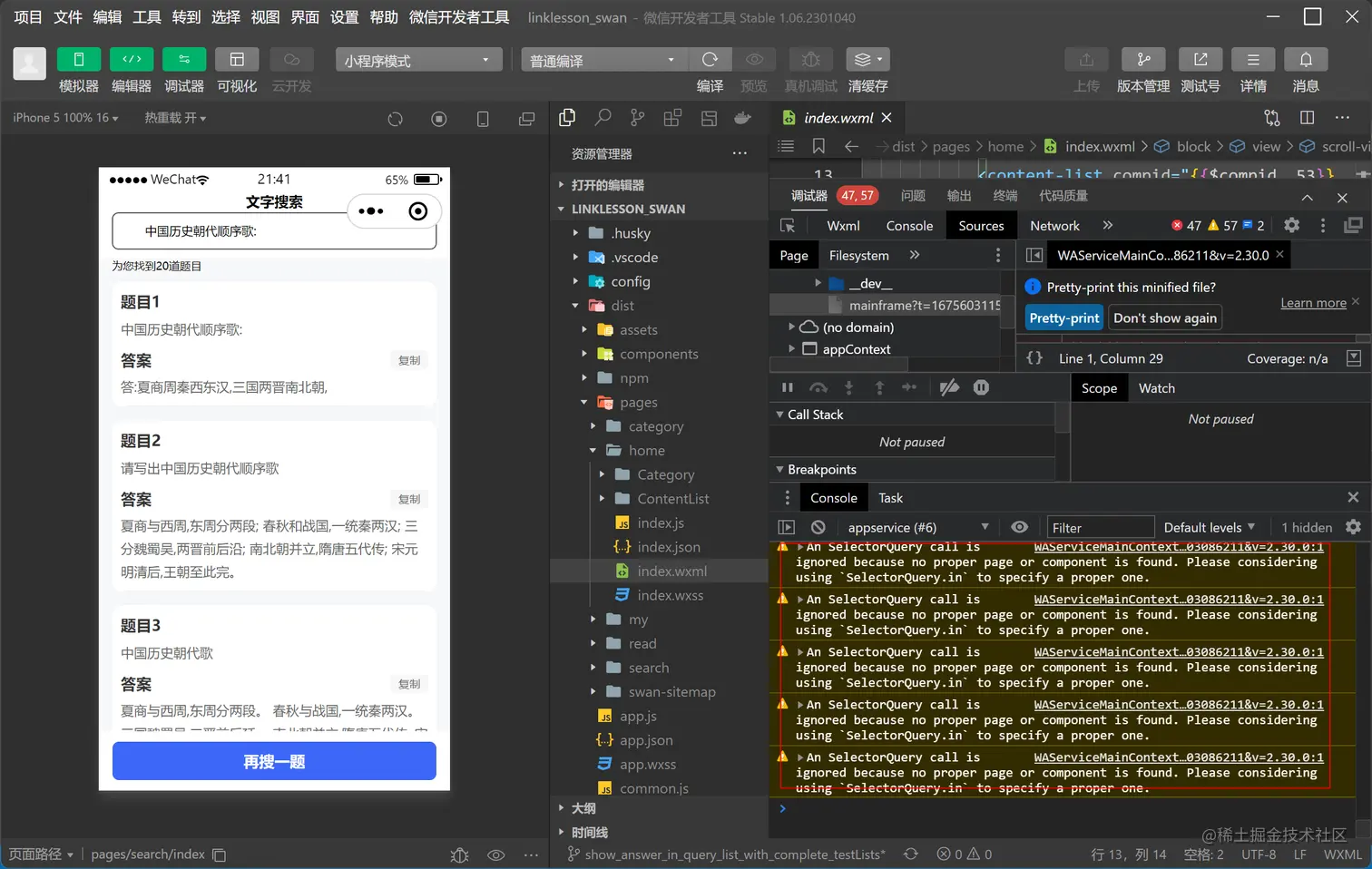Click the editor back navigation arrow
Viewport: 1372px width, 869px height.
pos(850,146)
